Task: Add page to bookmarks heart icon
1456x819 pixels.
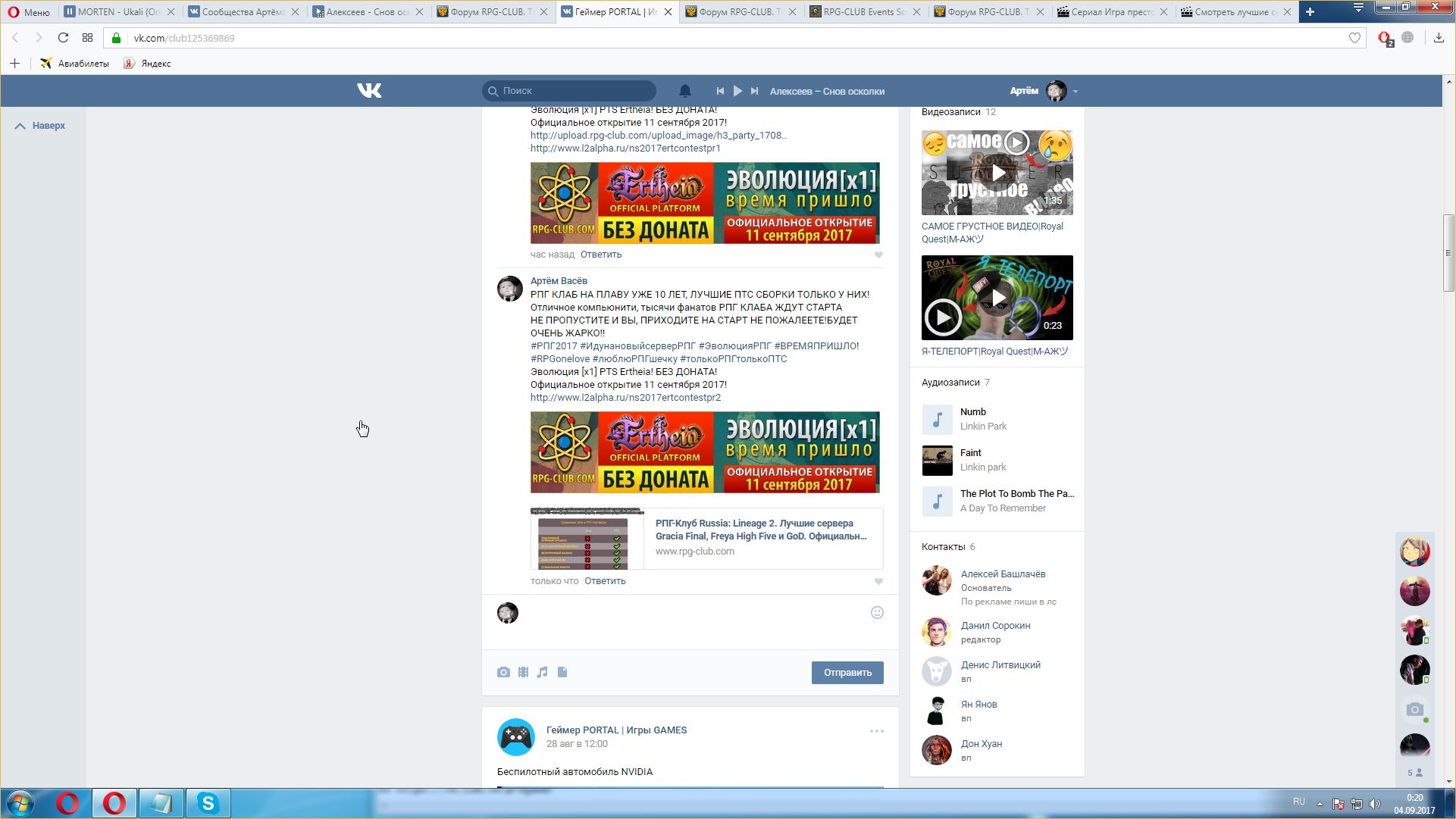Action: pos(1354,38)
